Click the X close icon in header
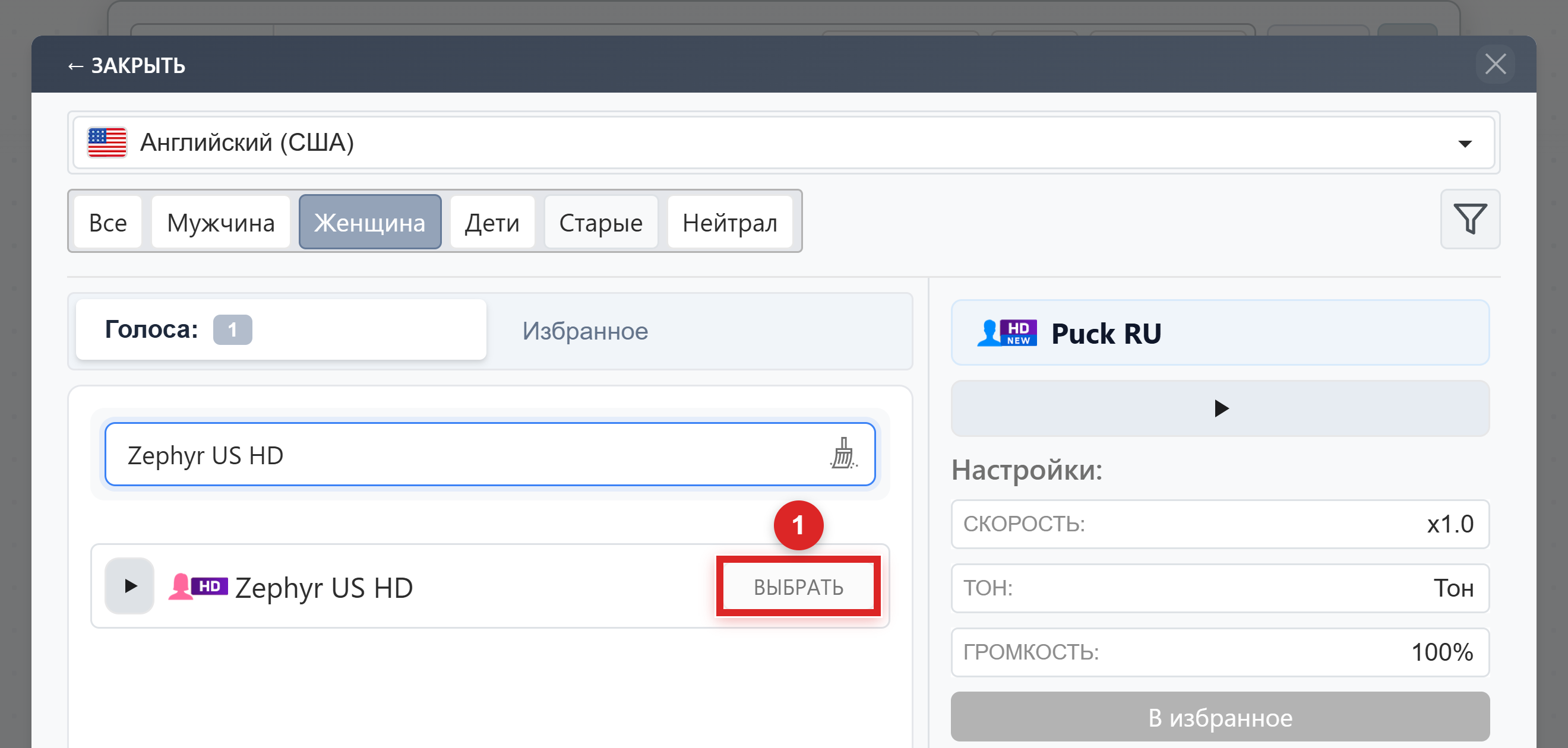1568x748 pixels. click(1494, 64)
